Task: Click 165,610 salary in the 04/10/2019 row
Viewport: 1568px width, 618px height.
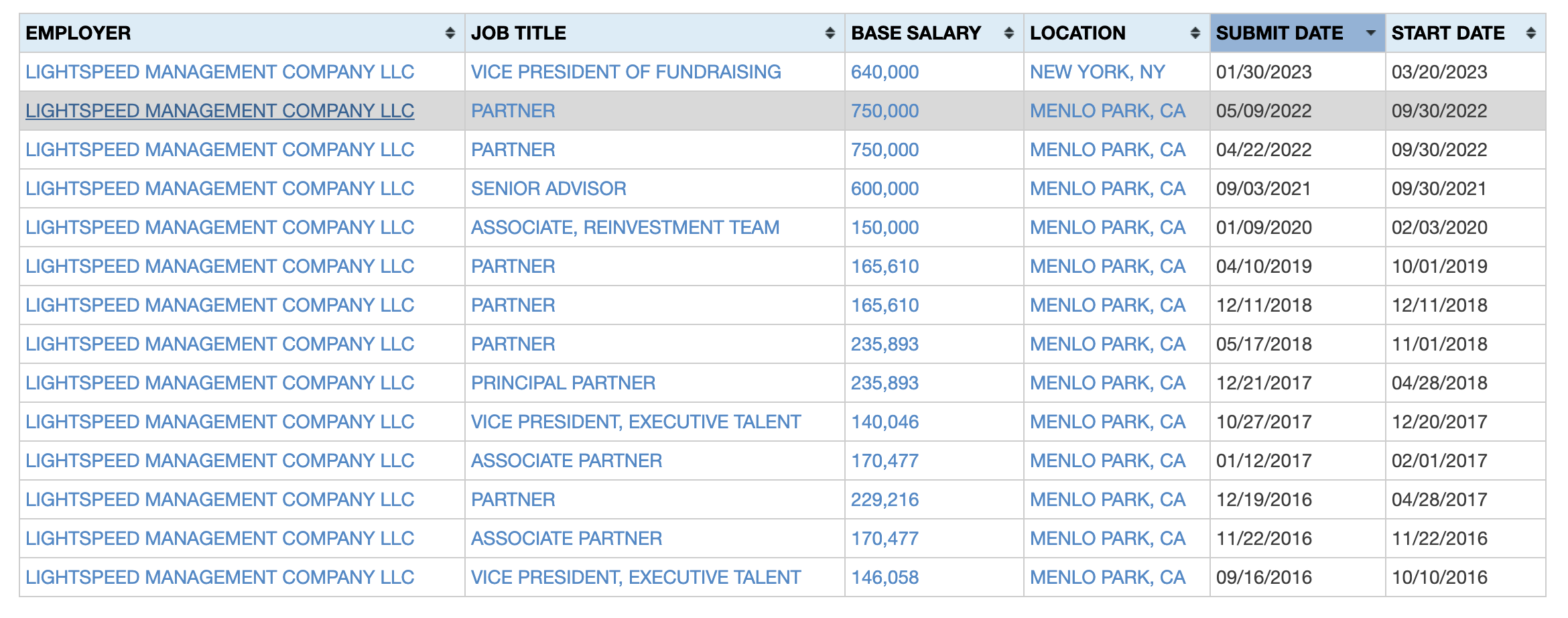Action: click(885, 266)
